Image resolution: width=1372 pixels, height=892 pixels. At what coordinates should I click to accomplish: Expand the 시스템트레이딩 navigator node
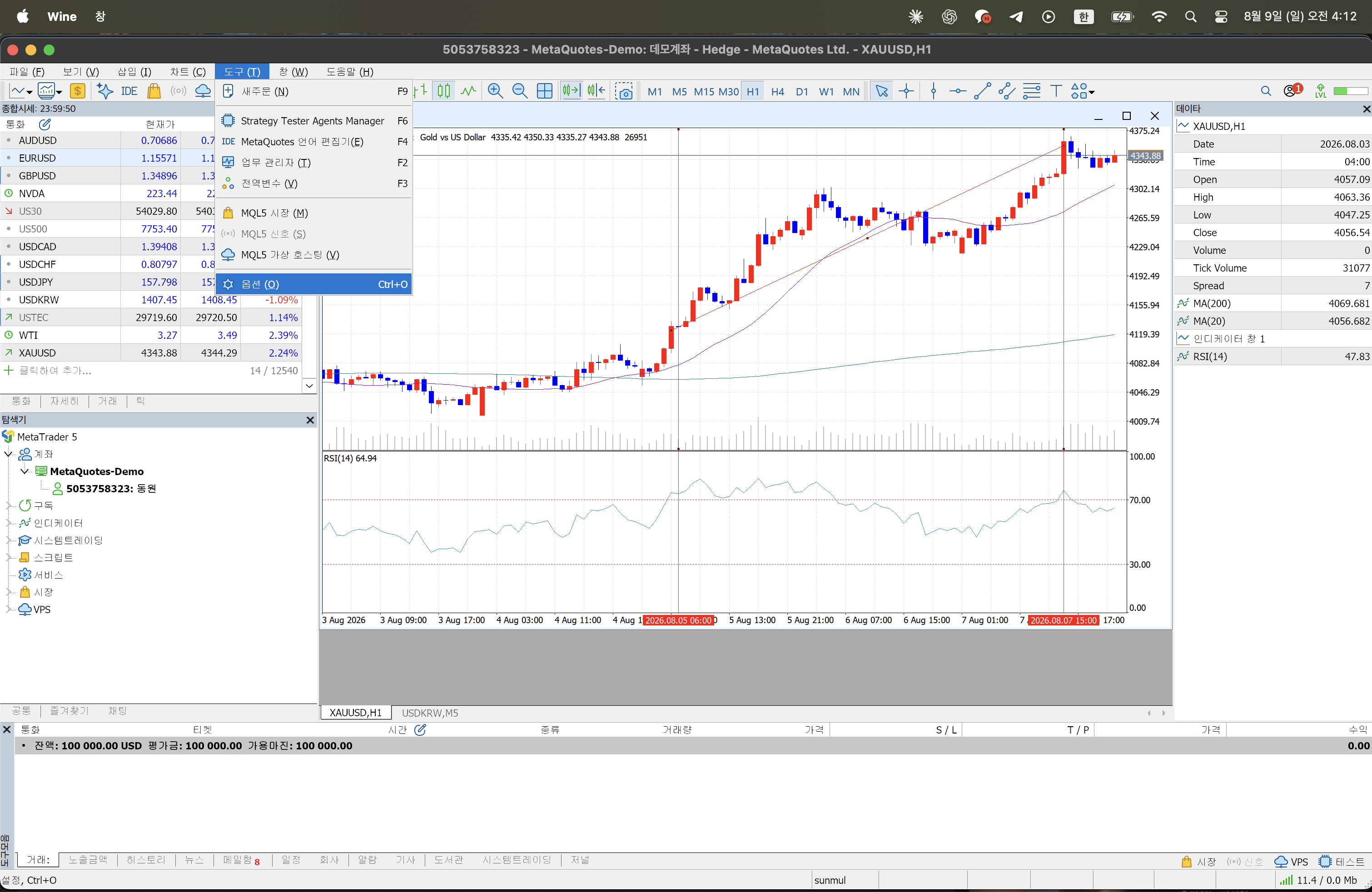[x=8, y=540]
